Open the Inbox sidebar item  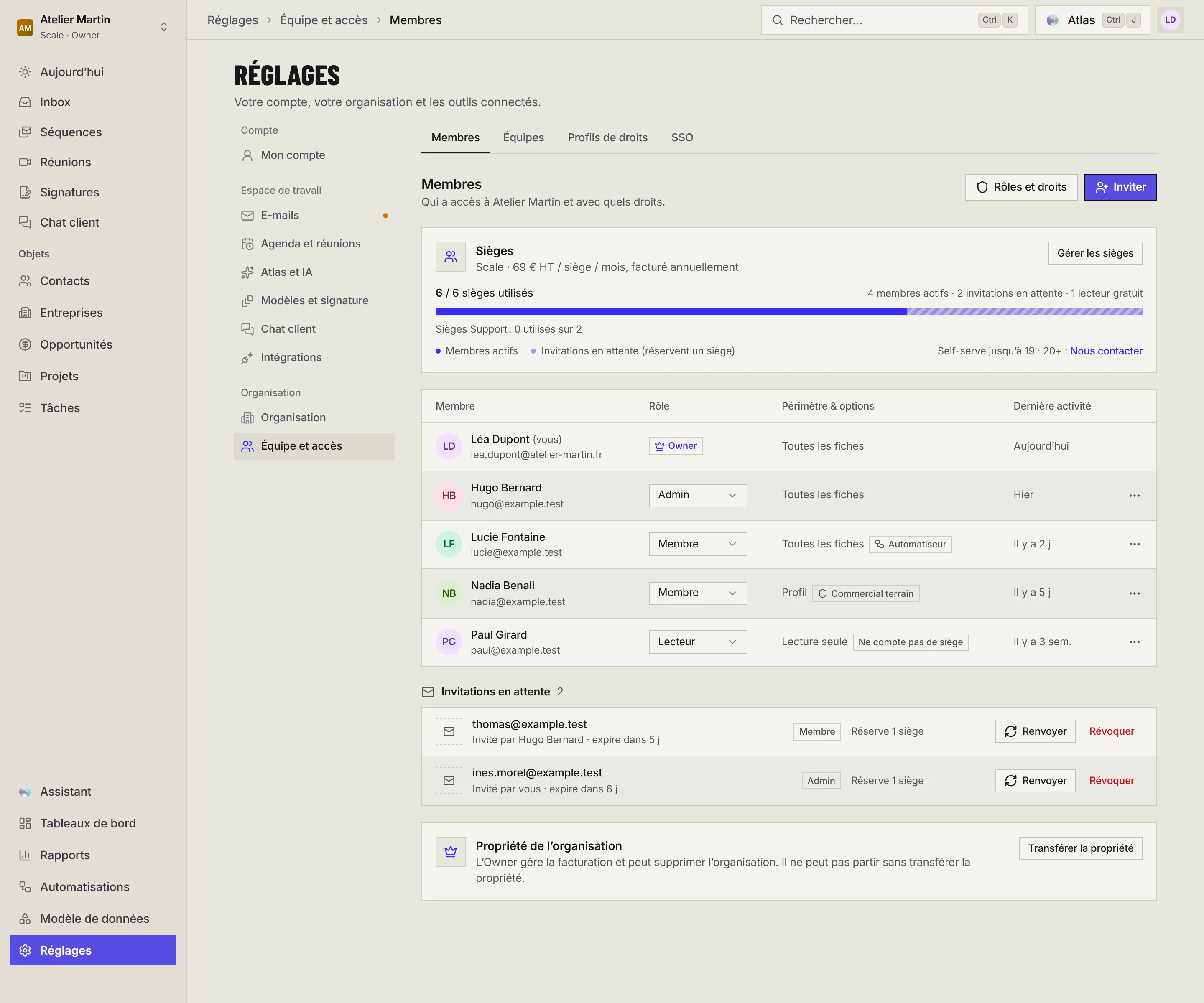tap(93, 102)
